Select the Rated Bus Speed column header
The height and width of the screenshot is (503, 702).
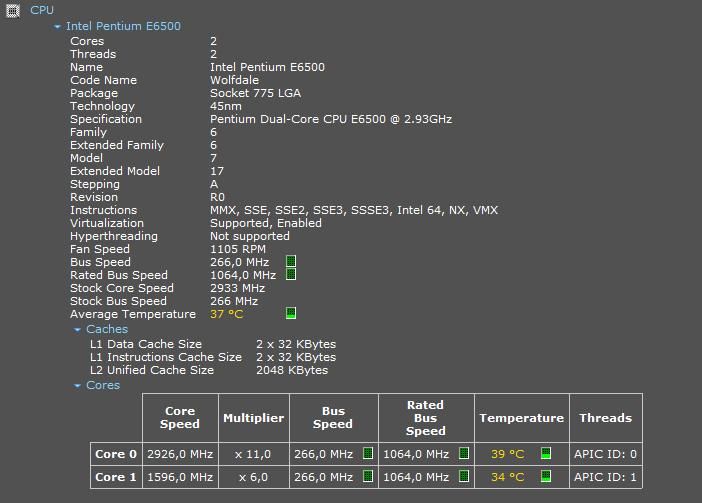[426, 418]
